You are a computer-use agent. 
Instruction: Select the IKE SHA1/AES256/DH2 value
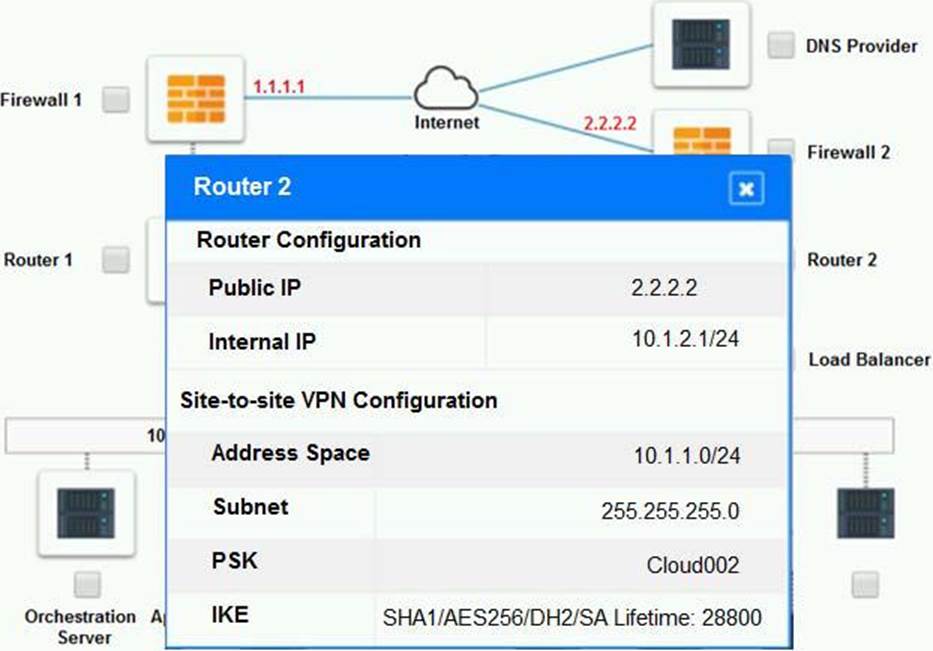[572, 618]
